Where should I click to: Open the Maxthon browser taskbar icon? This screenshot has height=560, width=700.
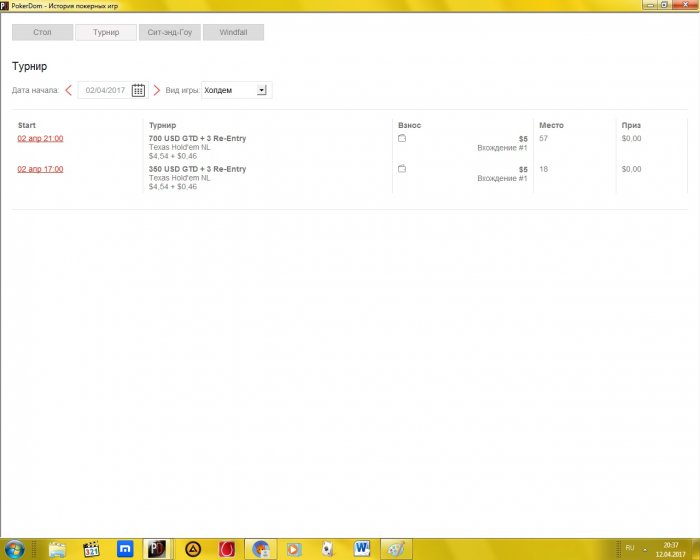126,548
